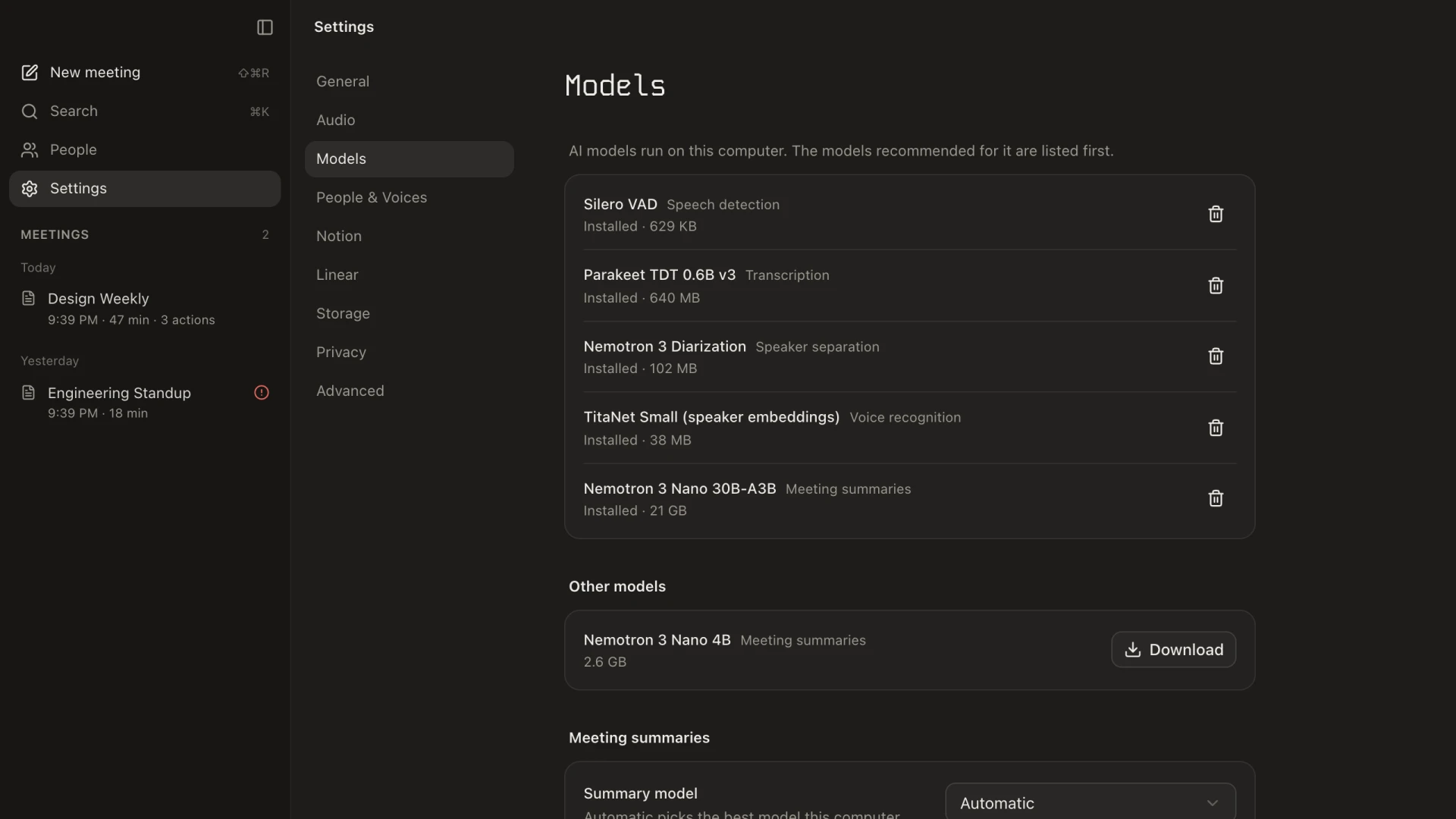The image size is (1456, 819).
Task: Click the 'Installed · 640 MB' text
Action: click(642, 298)
